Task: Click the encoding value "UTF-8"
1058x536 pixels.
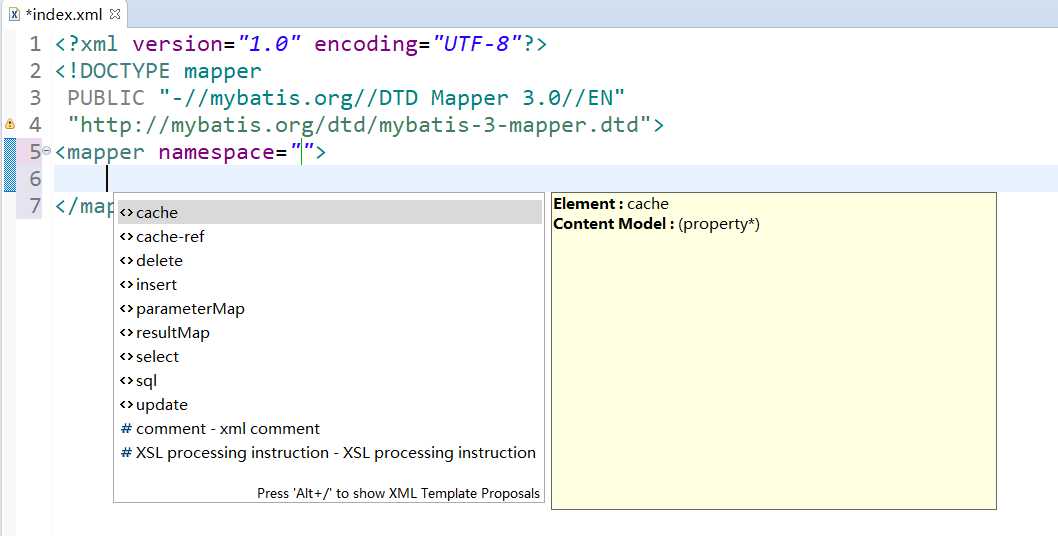Action: pos(478,44)
